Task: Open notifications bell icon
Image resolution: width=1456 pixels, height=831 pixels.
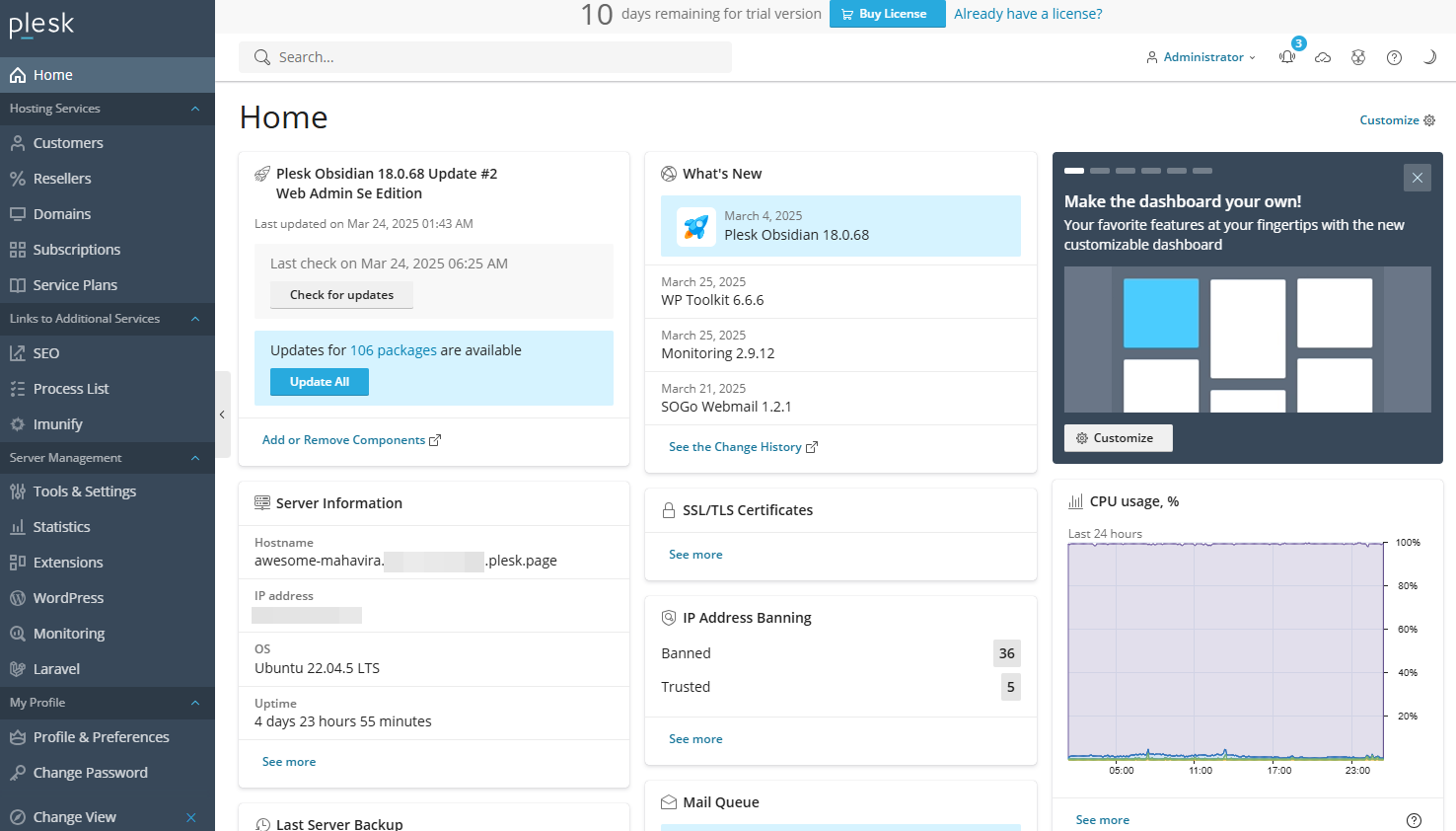Action: pyautogui.click(x=1287, y=57)
